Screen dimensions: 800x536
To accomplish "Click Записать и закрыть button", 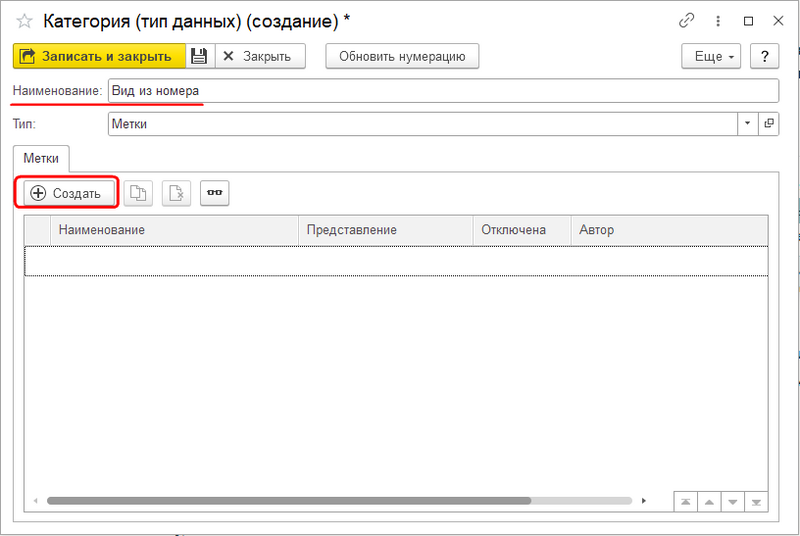I will point(99,56).
